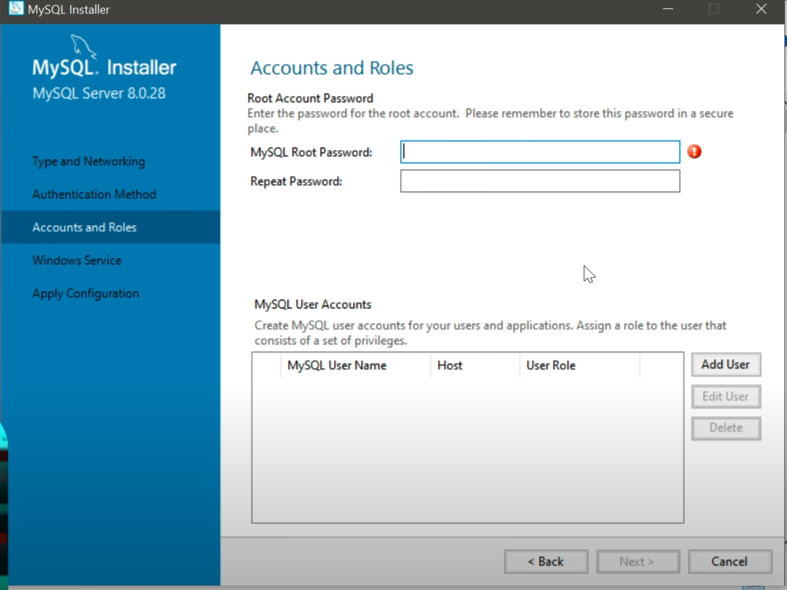Focus the Repeat Password field
This screenshot has height=590, width=787.
point(540,181)
